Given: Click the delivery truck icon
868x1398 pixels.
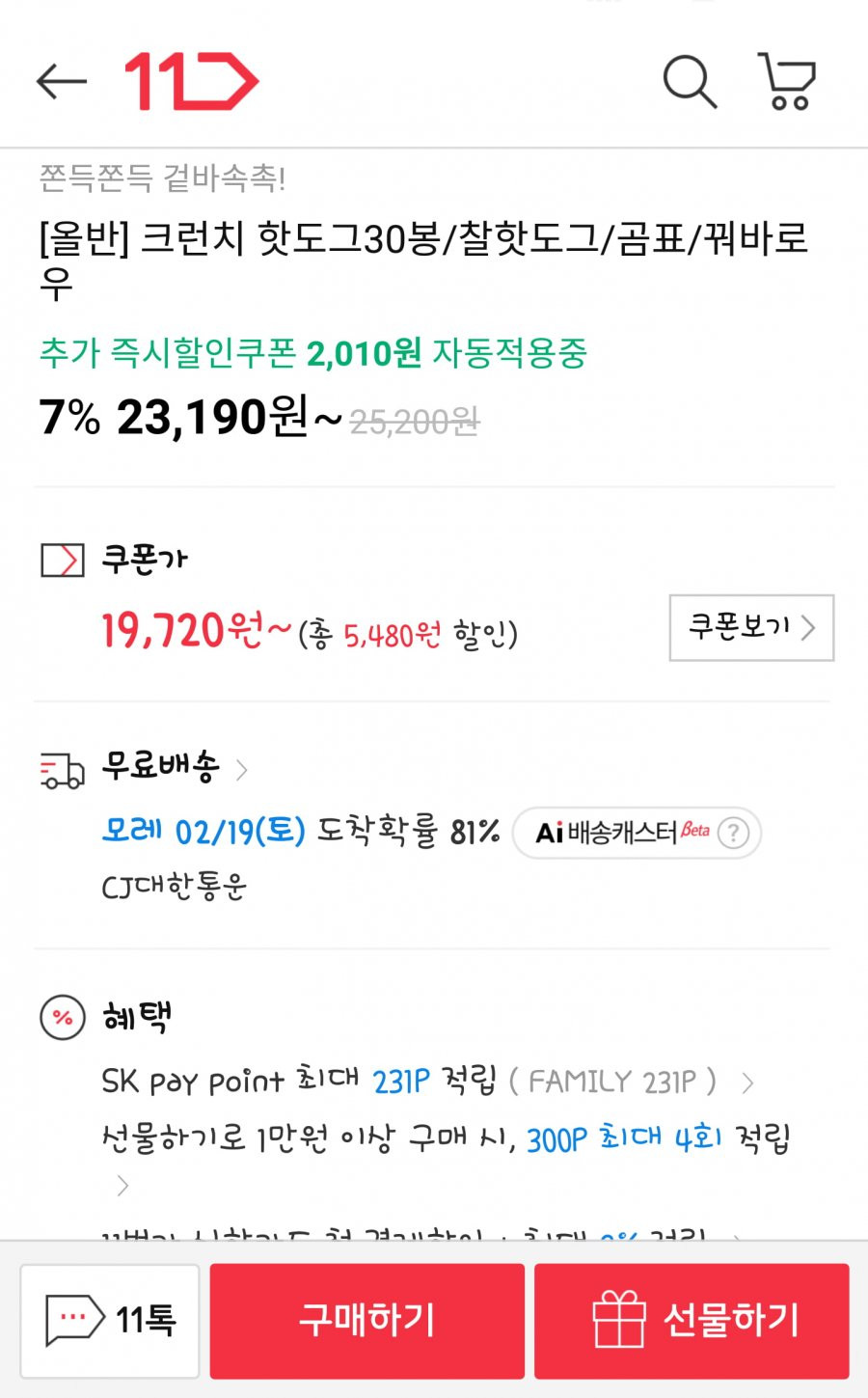Looking at the screenshot, I should click(63, 771).
